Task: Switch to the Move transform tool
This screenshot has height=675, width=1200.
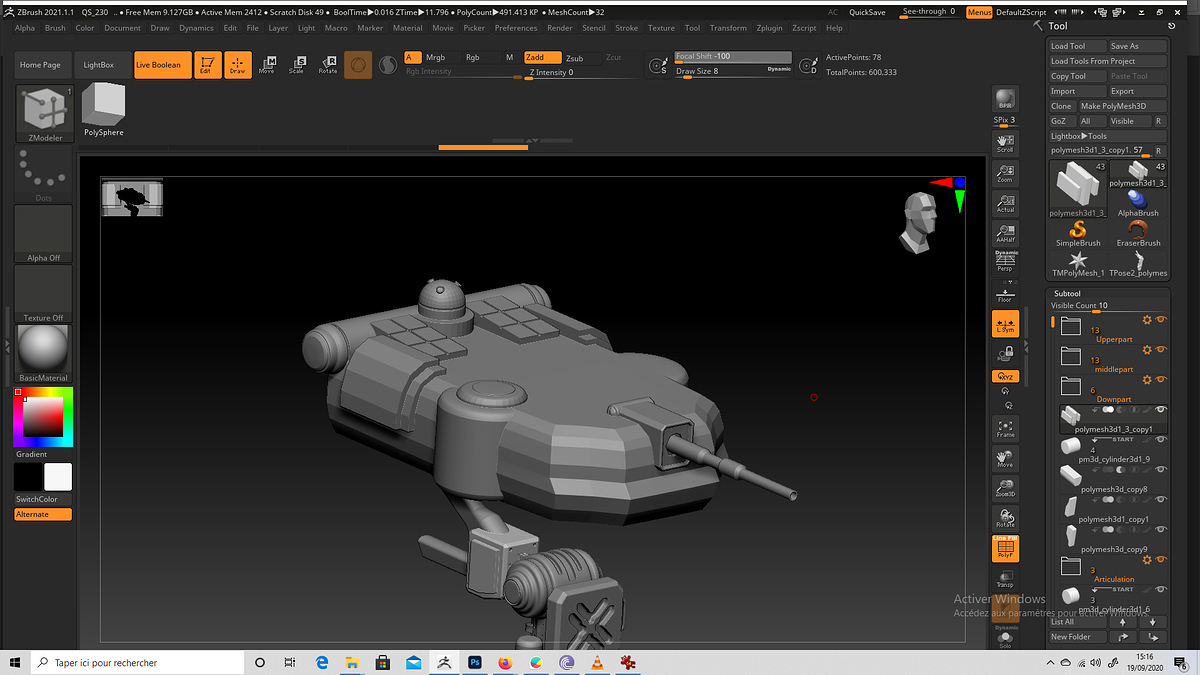Action: tap(266, 65)
